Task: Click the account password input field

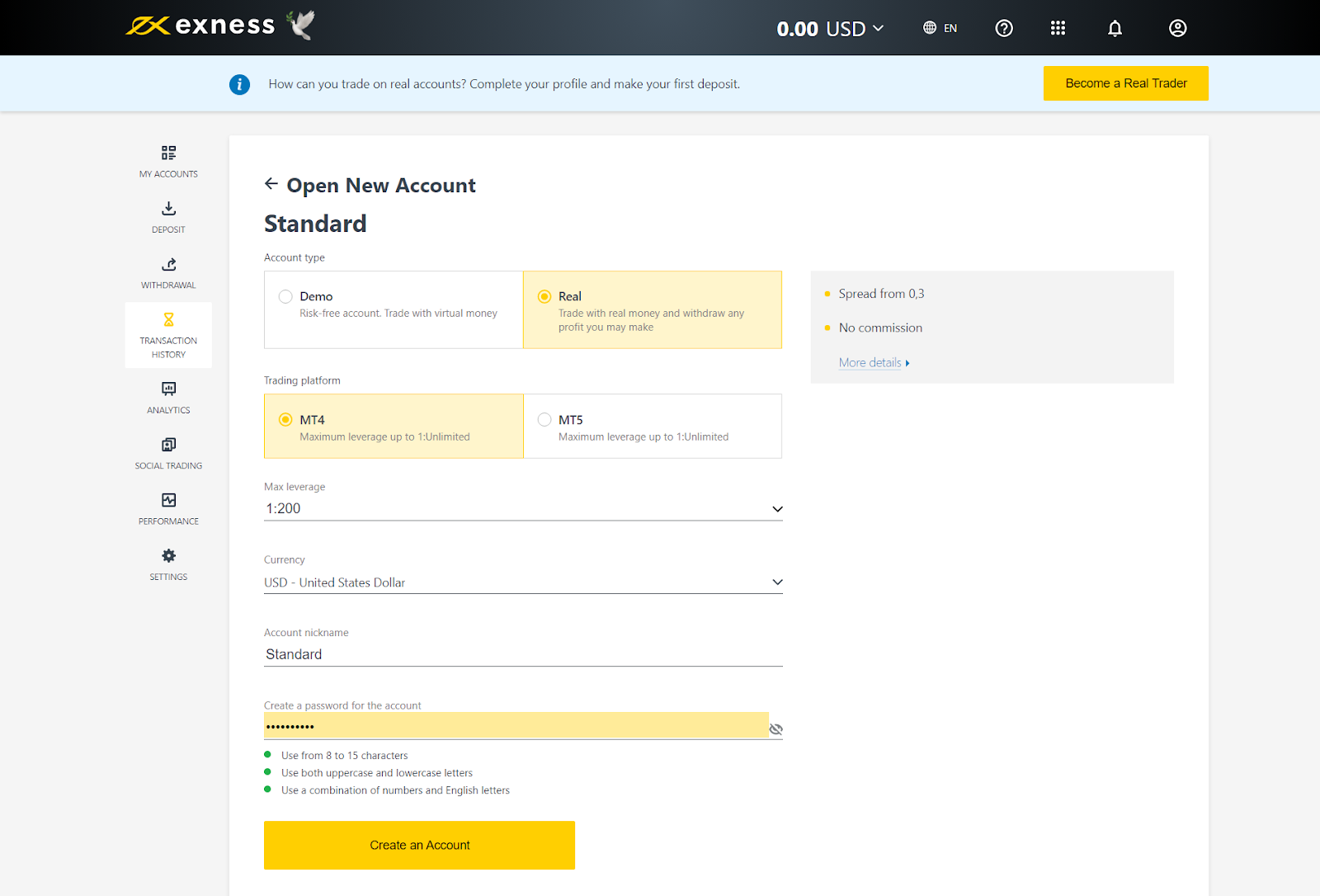Action: point(516,726)
